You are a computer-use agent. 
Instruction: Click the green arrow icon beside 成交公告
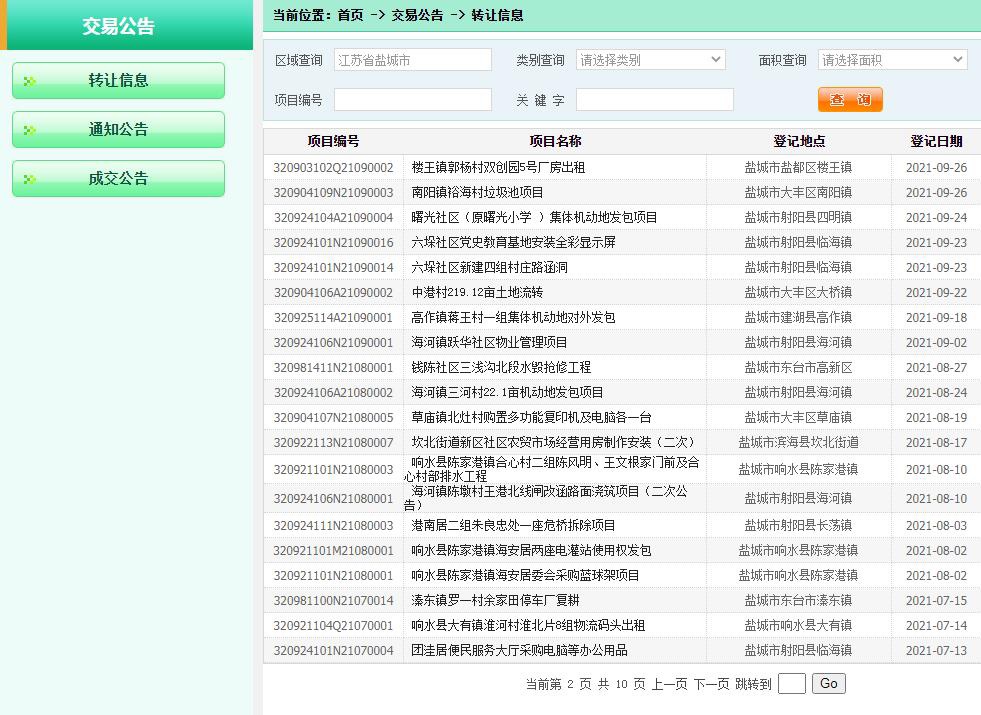pyautogui.click(x=30, y=180)
